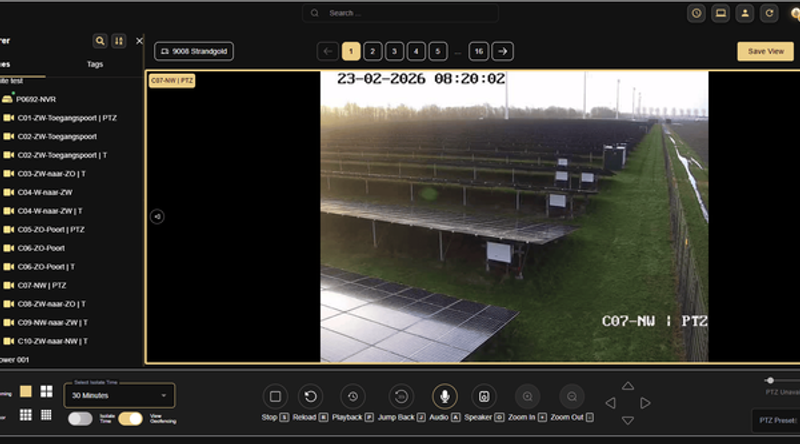Select camera C04-W-naar-ZW | T

(x=43, y=211)
